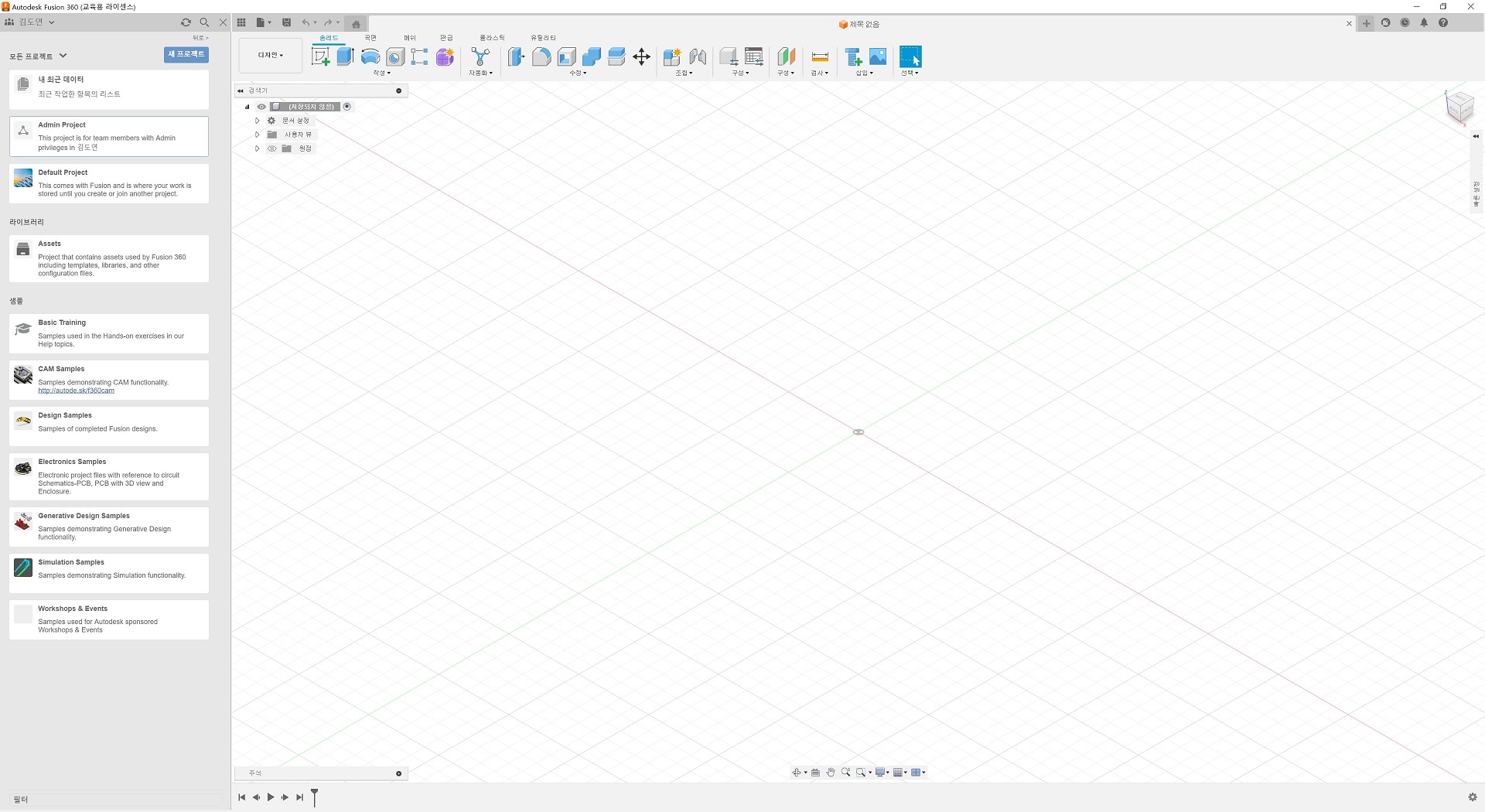Refresh the data panel

pyautogui.click(x=186, y=22)
